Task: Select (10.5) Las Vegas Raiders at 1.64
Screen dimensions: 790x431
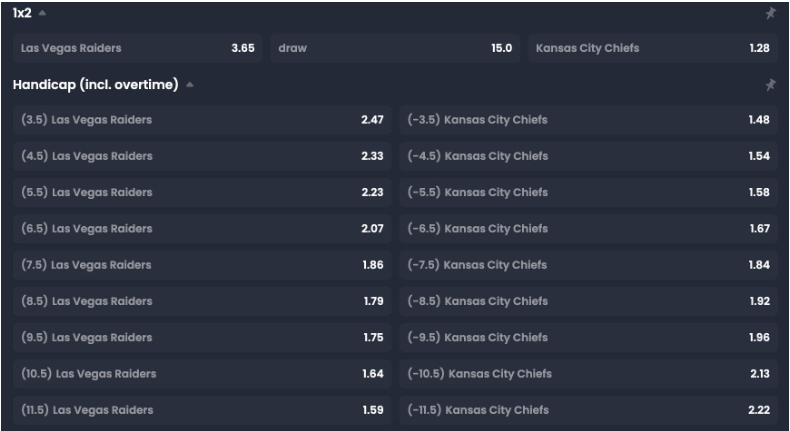Action: pos(202,374)
